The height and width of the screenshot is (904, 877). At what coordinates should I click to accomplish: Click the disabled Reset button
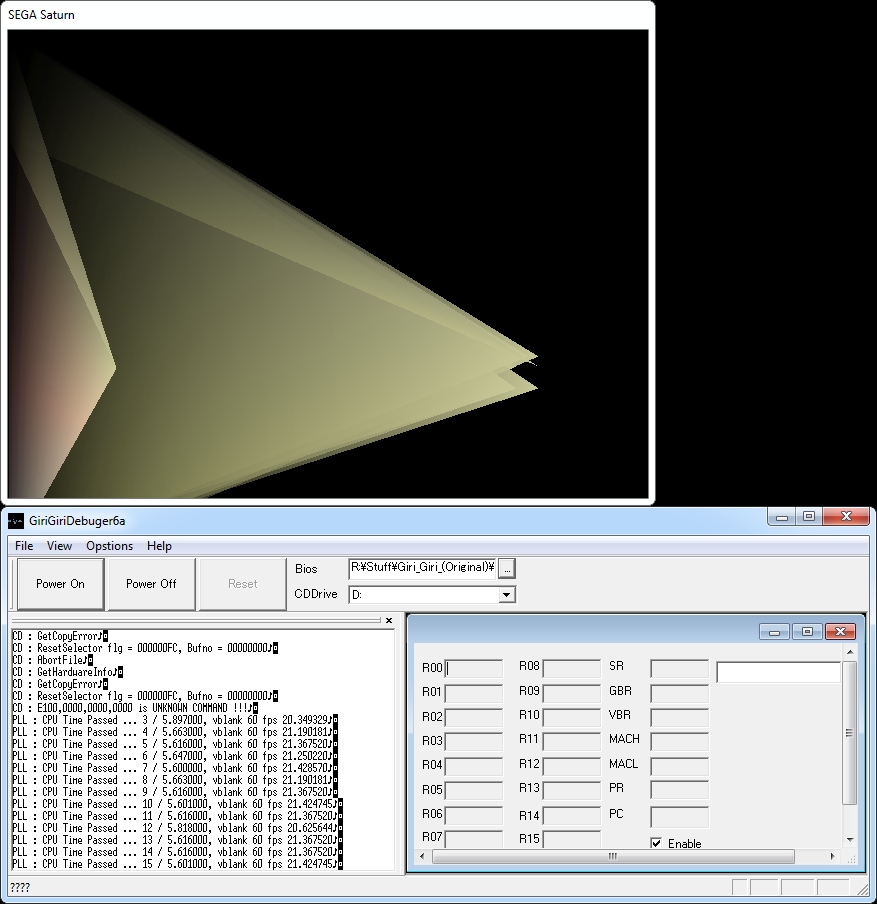pyautogui.click(x=242, y=584)
